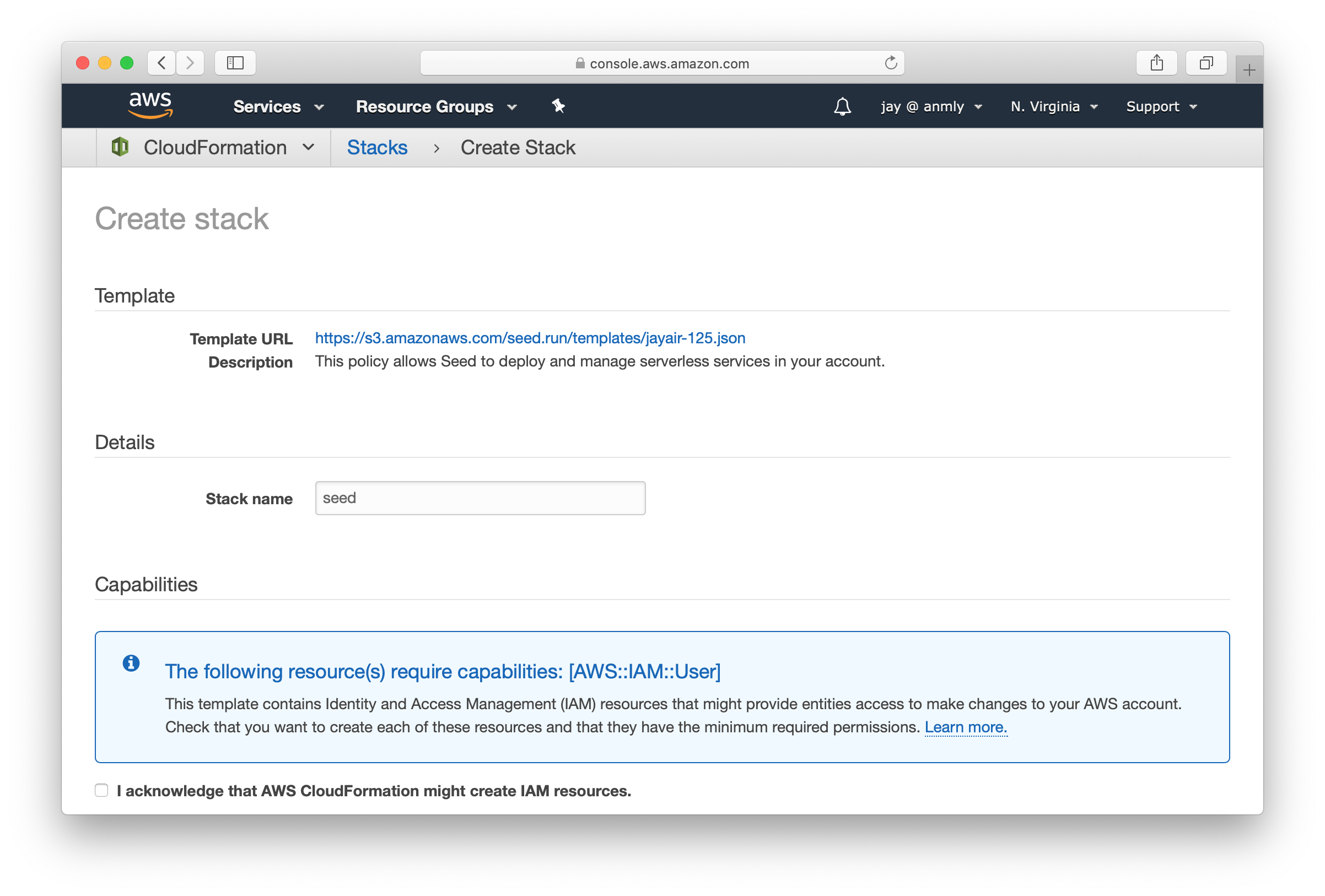
Task: Click the AWS logo home icon
Action: pos(150,105)
